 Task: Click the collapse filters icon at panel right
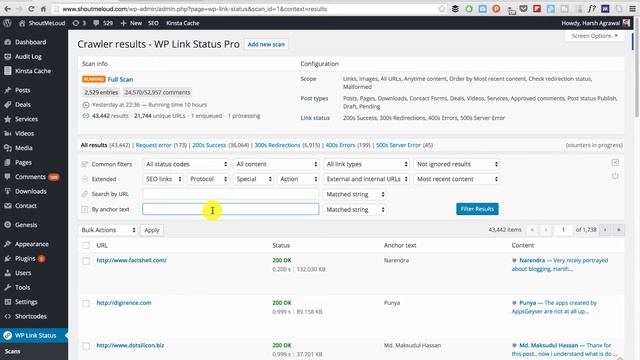coord(615,163)
